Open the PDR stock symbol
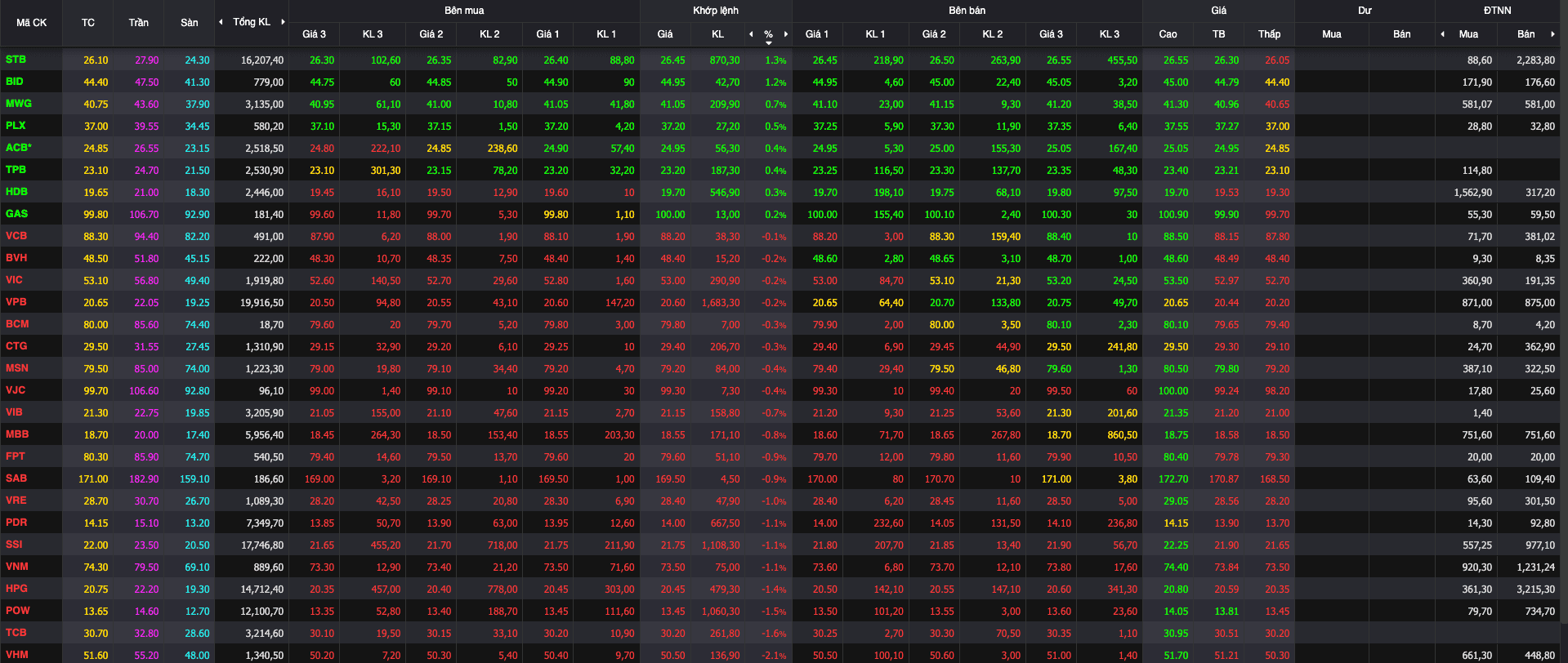The width and height of the screenshot is (1568, 663). tap(16, 523)
